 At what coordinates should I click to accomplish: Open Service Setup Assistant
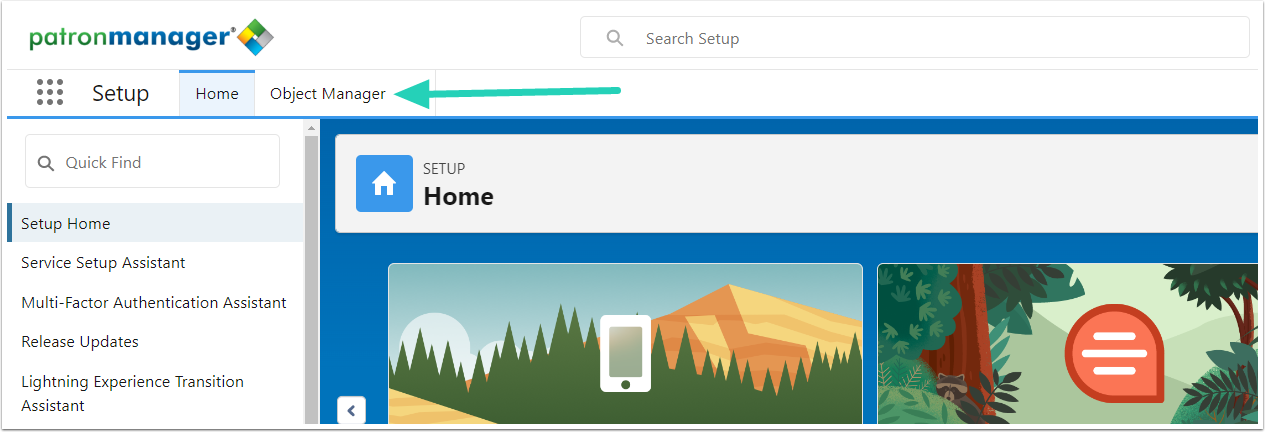(155, 263)
